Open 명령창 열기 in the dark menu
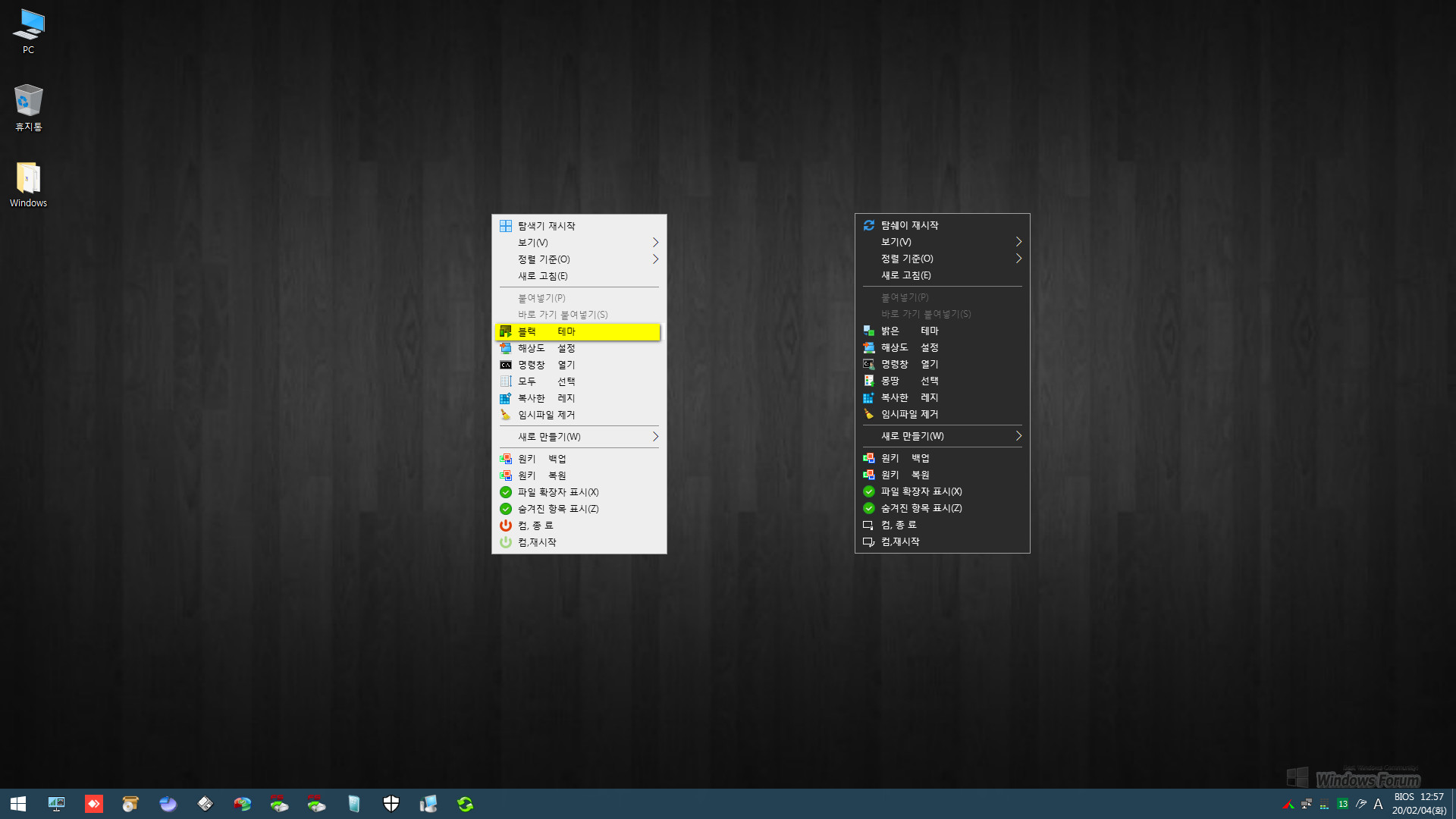This screenshot has height=819, width=1456. (x=942, y=364)
